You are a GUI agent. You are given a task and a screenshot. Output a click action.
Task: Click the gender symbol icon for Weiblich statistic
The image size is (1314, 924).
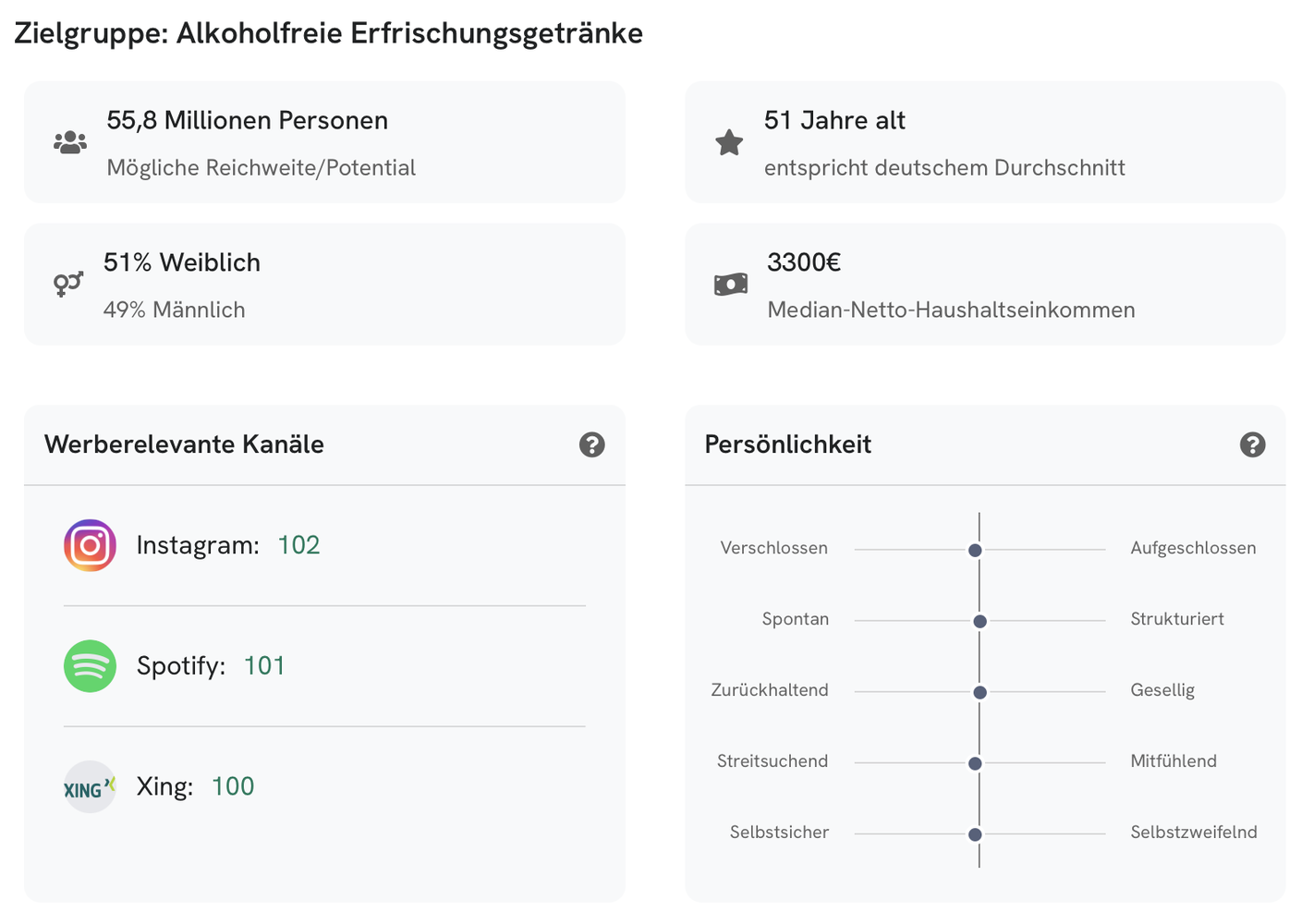(68, 284)
